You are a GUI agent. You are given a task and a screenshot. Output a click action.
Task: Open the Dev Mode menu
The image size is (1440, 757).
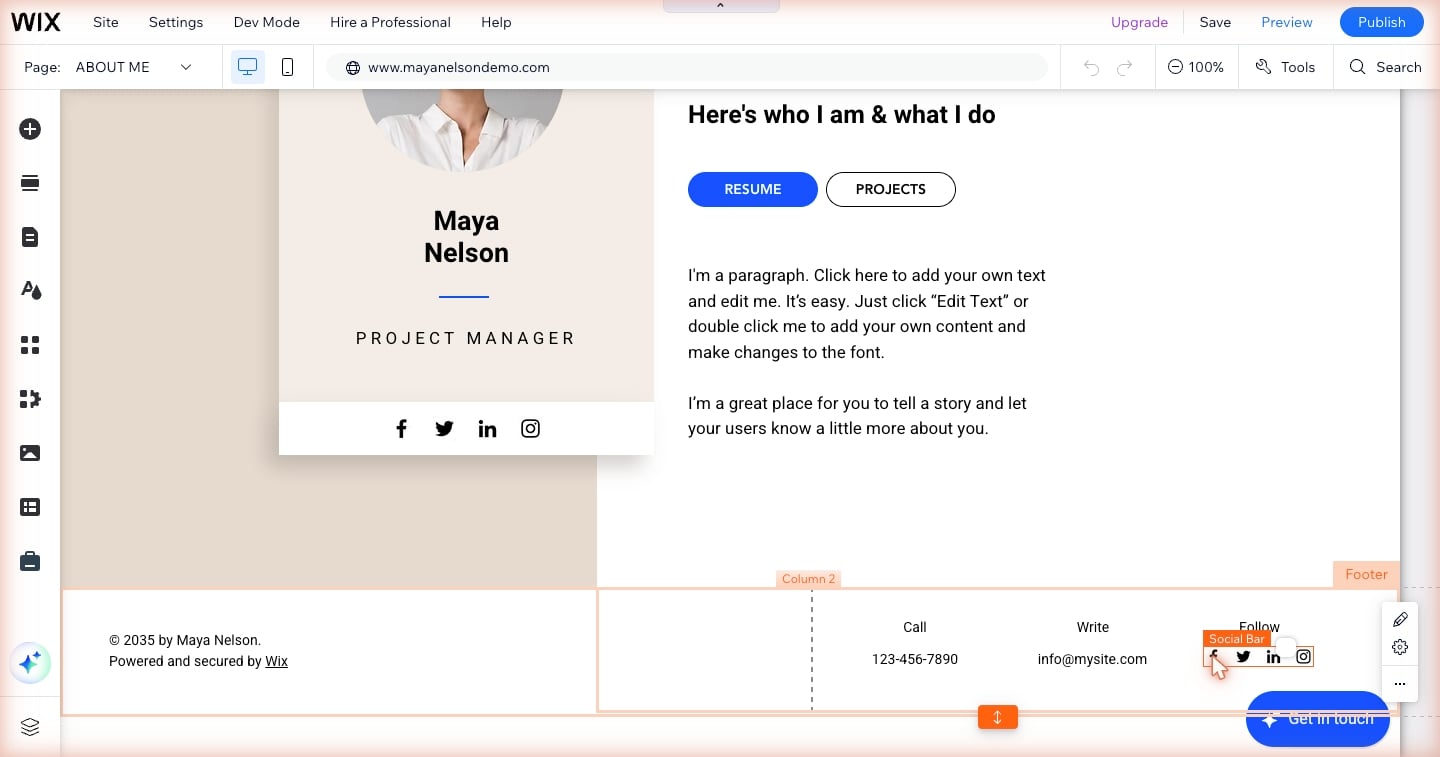[266, 22]
